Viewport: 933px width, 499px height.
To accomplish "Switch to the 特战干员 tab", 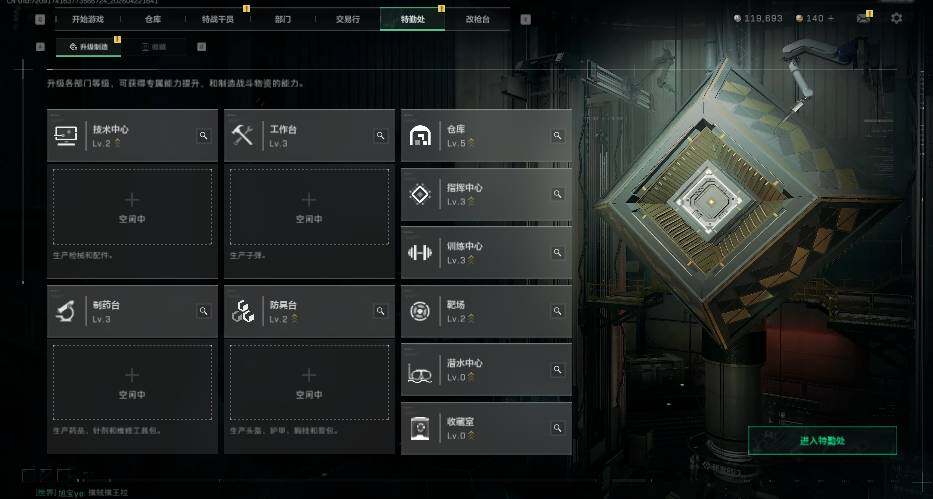I will [x=218, y=19].
